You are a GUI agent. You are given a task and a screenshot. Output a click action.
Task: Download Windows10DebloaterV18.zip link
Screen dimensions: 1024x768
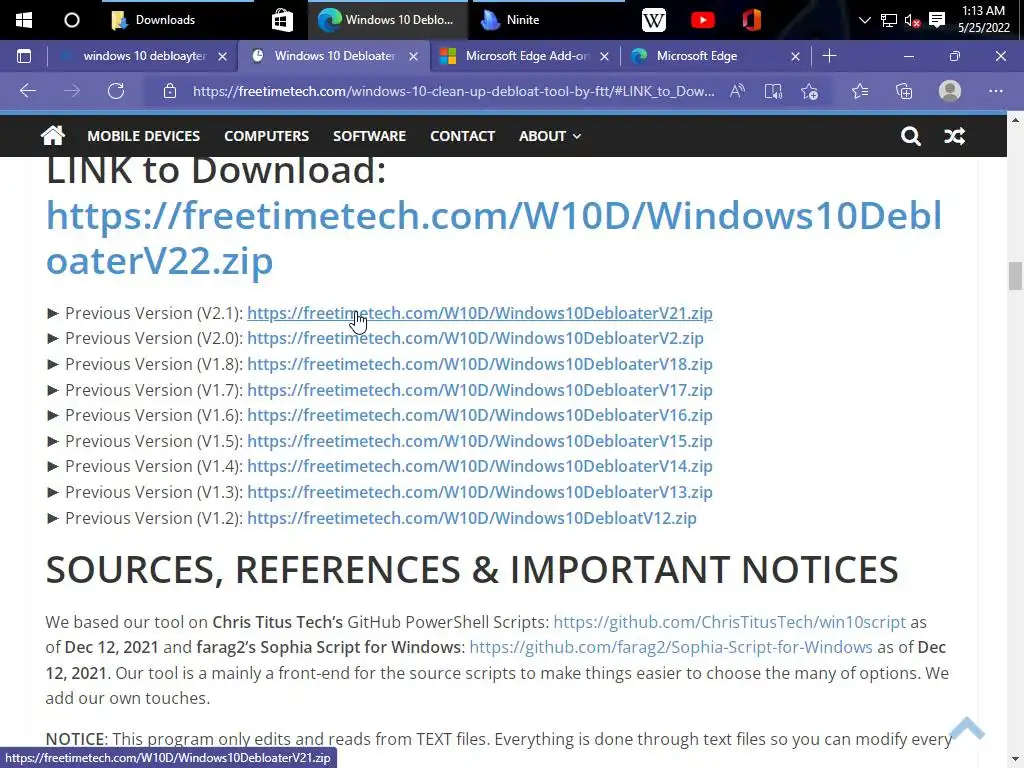point(479,364)
